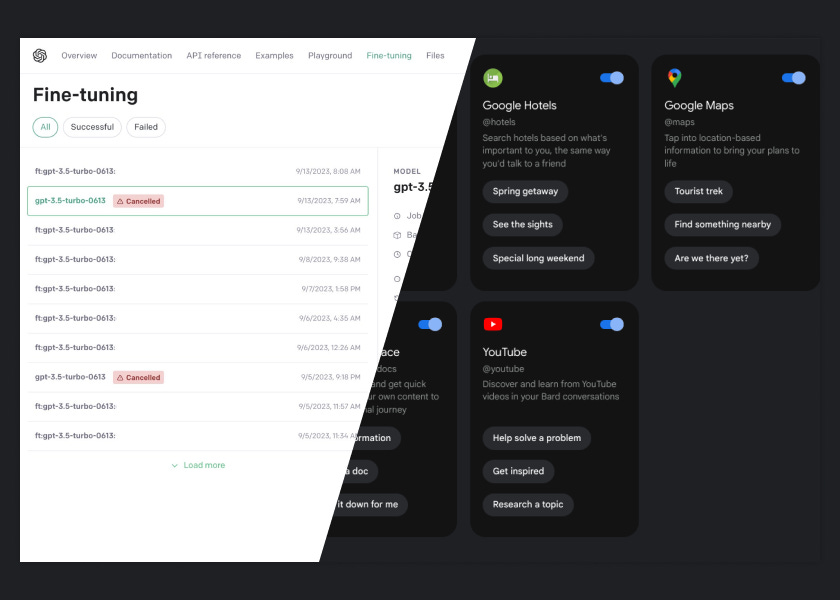The image size is (840, 600).
Task: Select the cancelled job from 9/13/2023, 7:59 AM
Action: point(198,201)
